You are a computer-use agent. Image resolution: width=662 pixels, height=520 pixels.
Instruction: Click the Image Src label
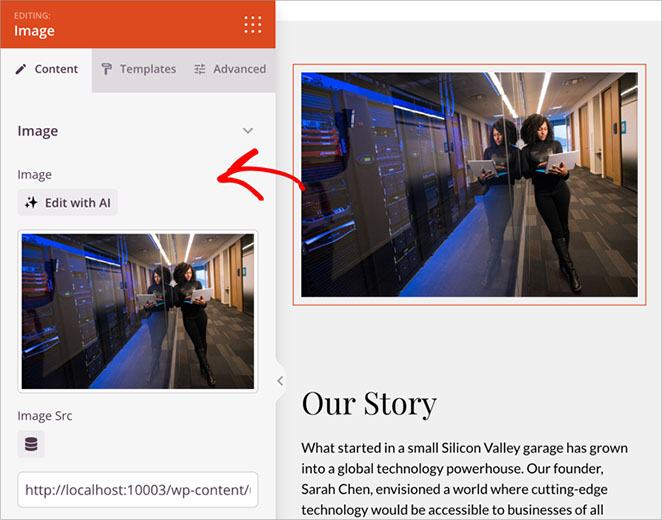(x=44, y=416)
